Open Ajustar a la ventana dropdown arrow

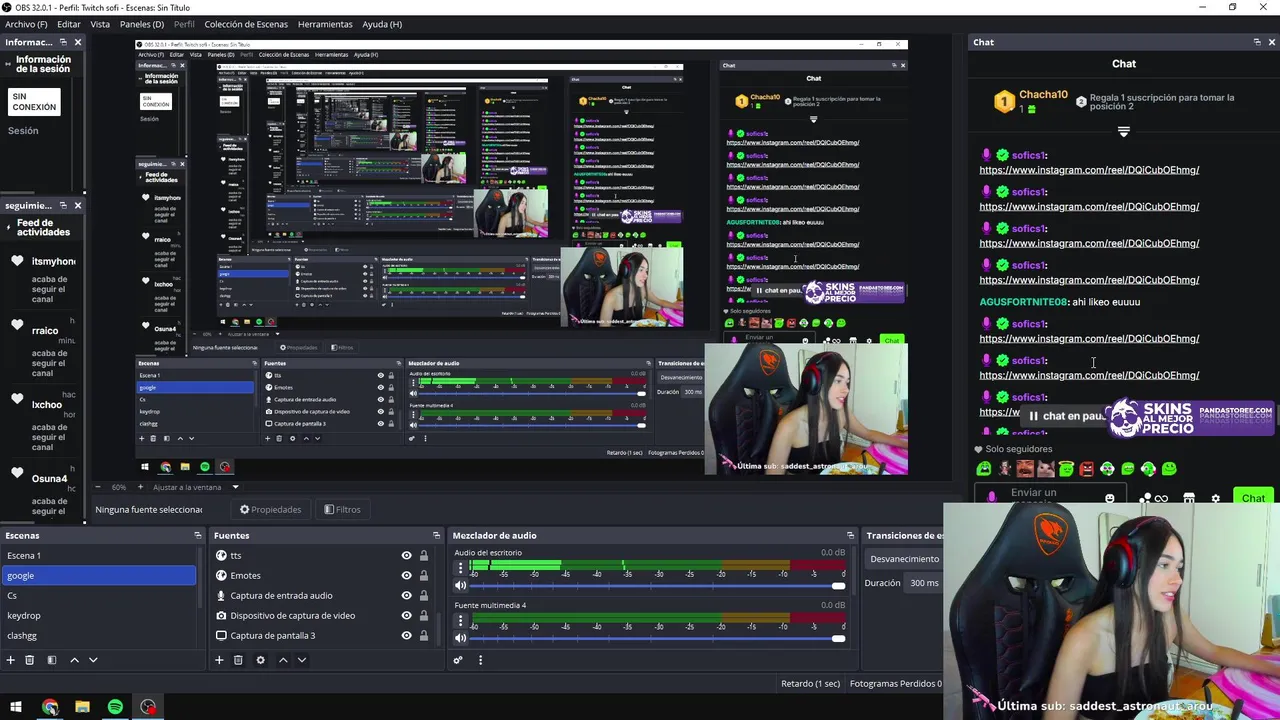pos(235,487)
